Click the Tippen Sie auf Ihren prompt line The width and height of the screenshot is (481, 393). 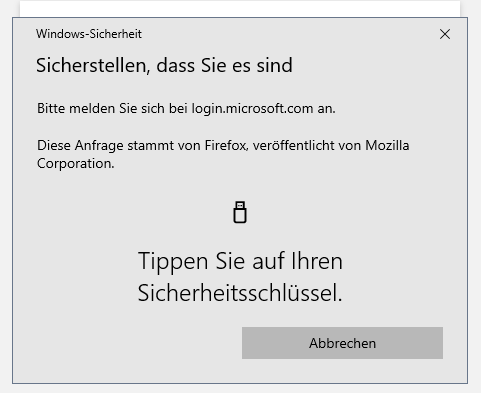(x=240, y=261)
